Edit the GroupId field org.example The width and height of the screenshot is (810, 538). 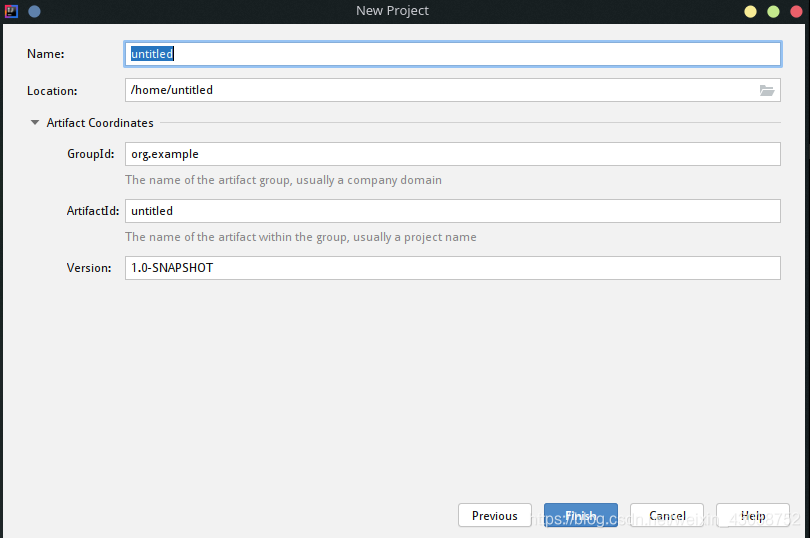[453, 154]
